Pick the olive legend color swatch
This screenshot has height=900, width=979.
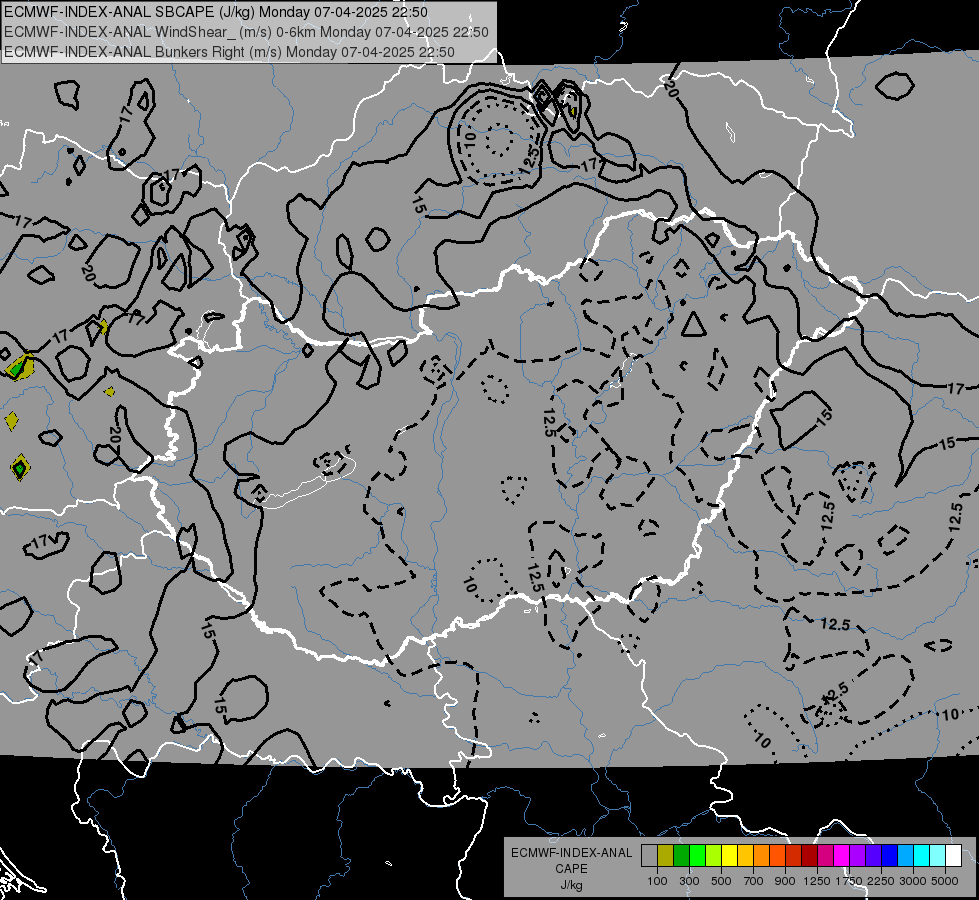point(666,856)
